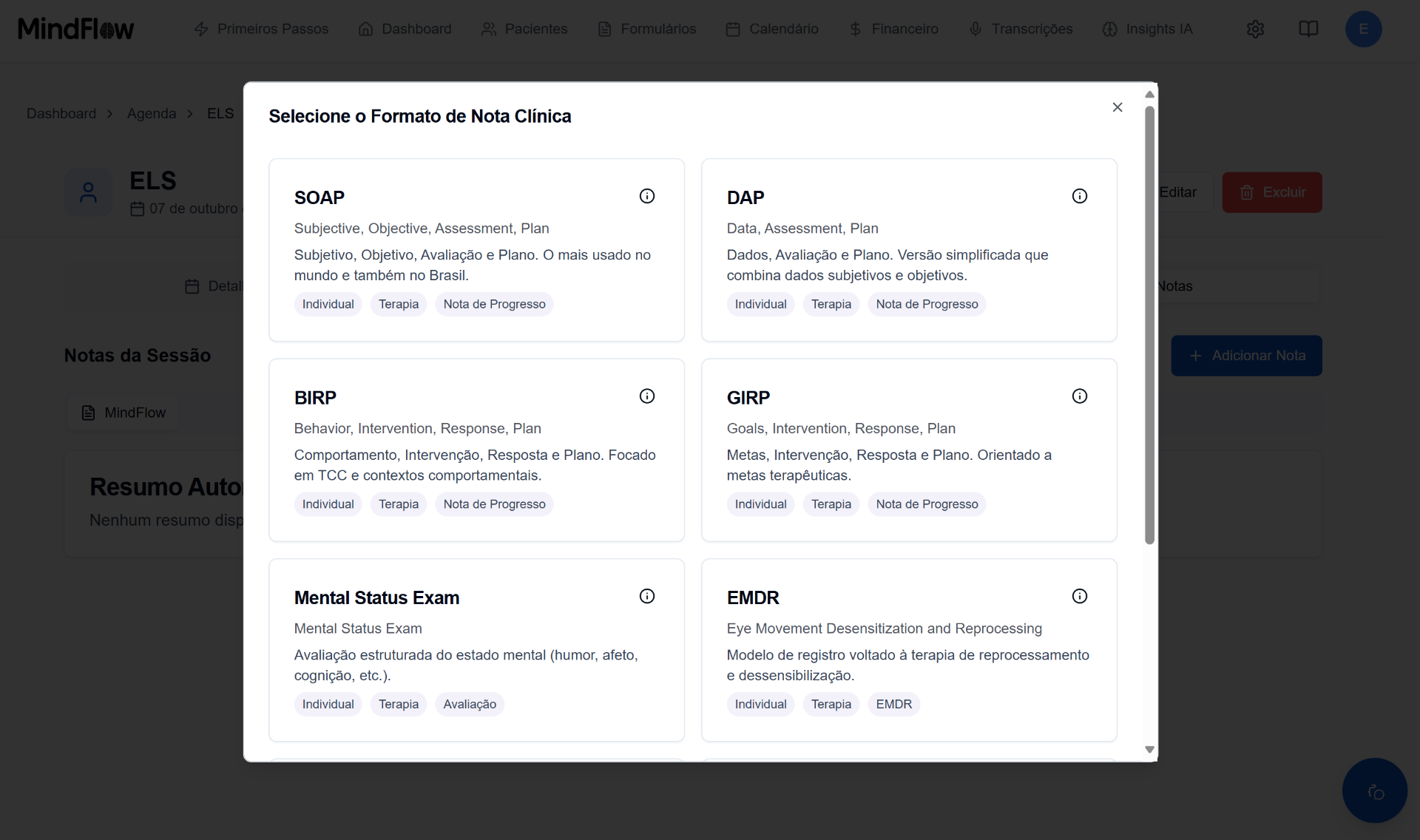Show EMDR format info icon

click(x=1080, y=596)
